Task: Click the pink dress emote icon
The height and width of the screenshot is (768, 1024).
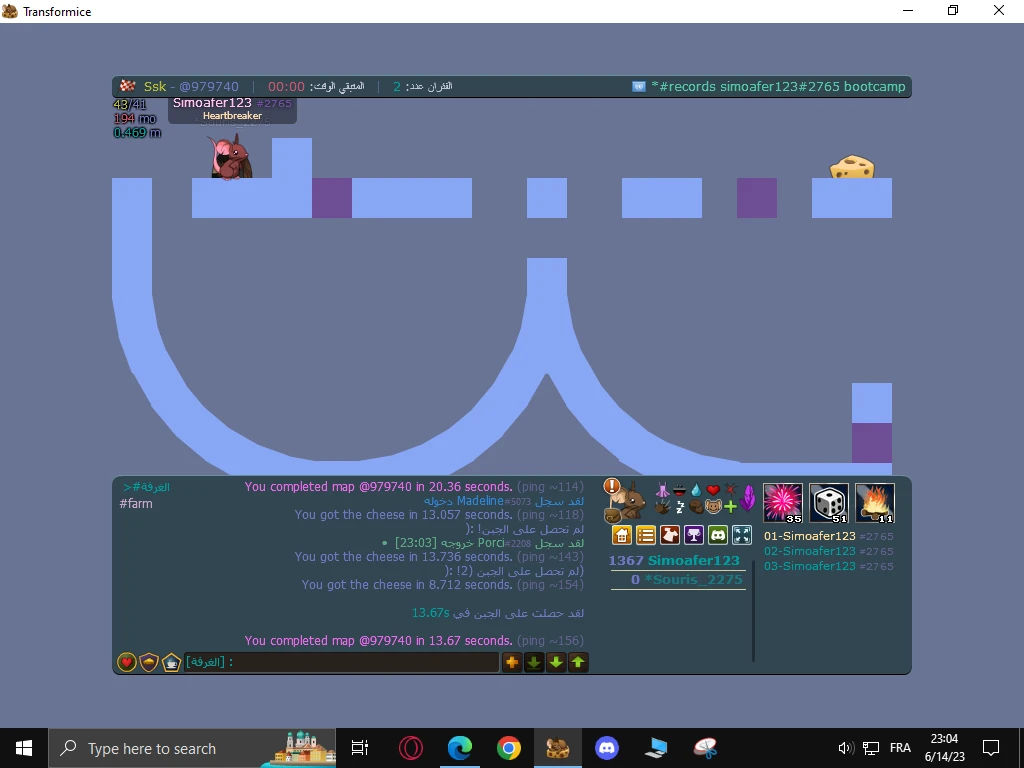Action: 663,490
